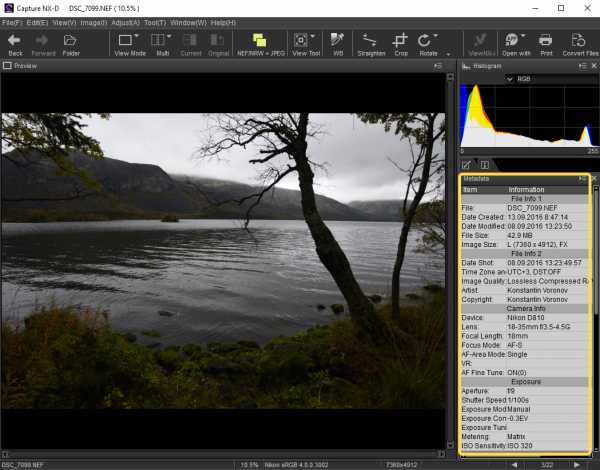Pick the WB white balance tool

pyautogui.click(x=338, y=43)
